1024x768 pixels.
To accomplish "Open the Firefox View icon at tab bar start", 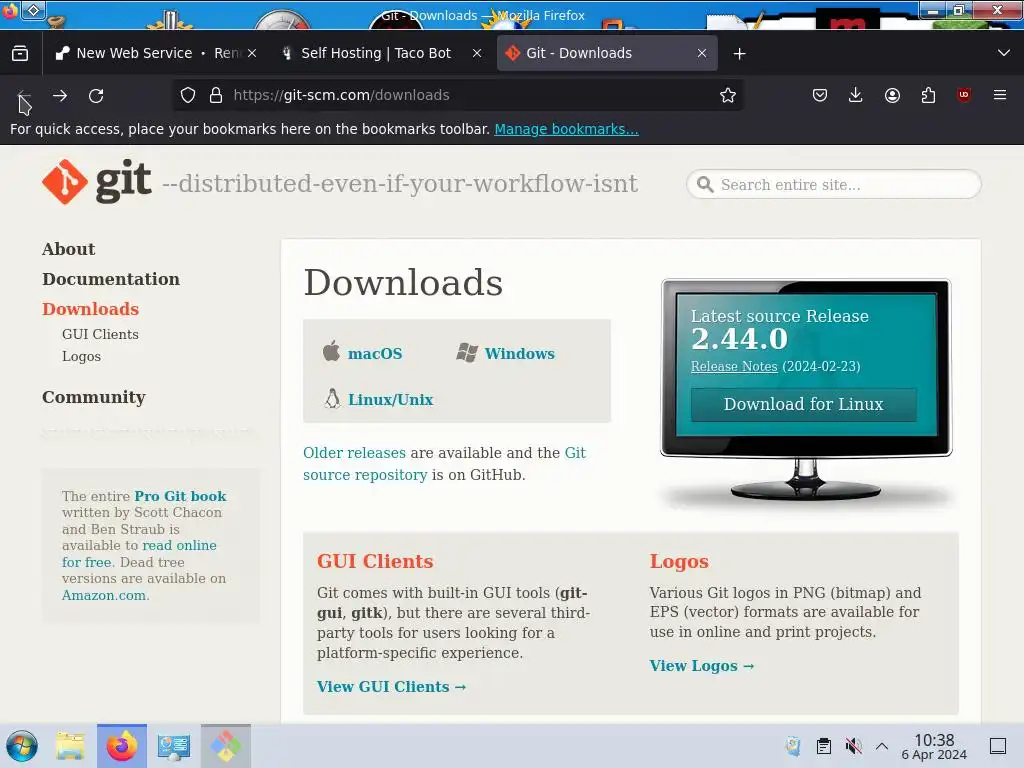I will click(20, 53).
